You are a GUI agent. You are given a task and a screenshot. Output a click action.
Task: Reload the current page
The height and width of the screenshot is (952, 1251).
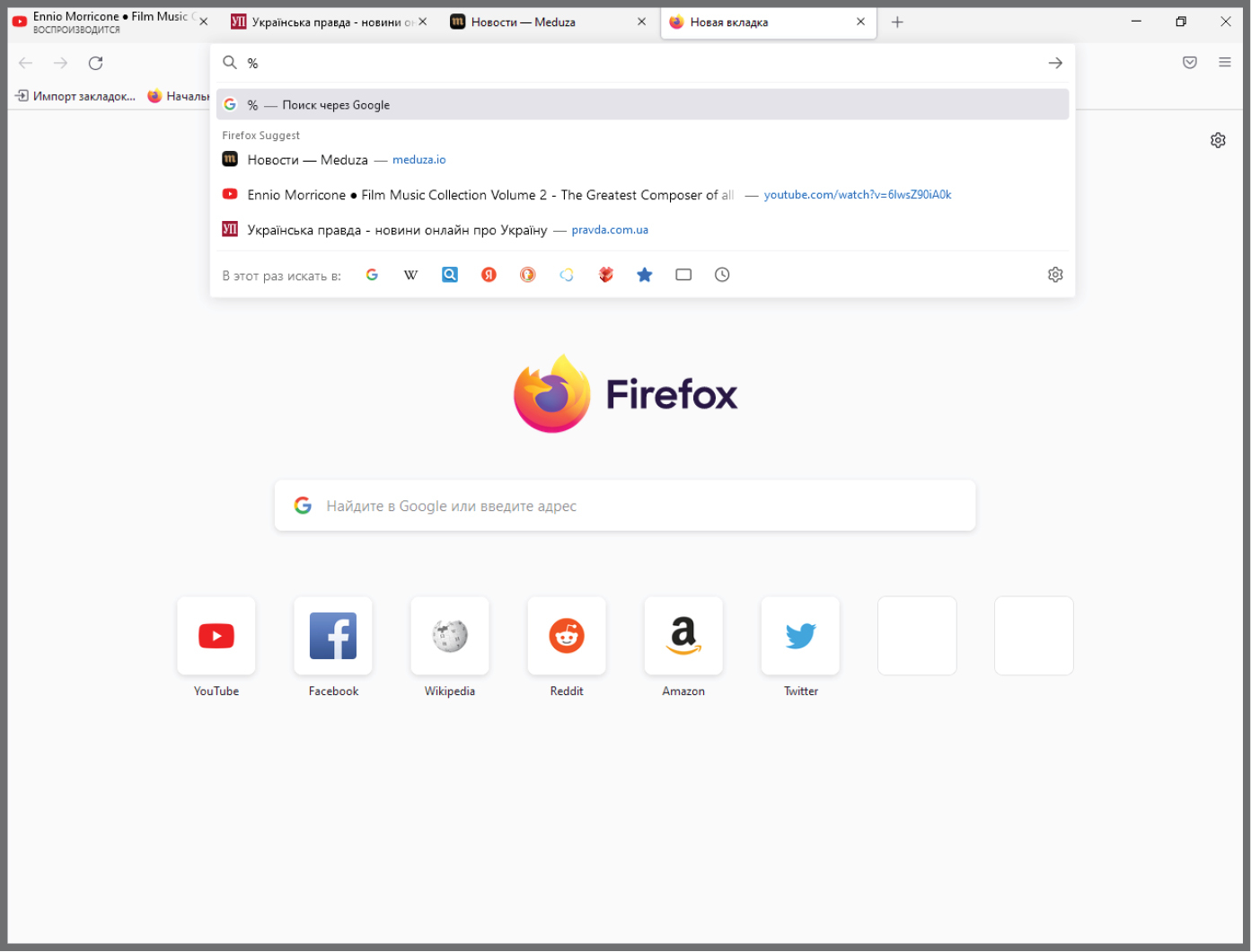click(x=96, y=63)
